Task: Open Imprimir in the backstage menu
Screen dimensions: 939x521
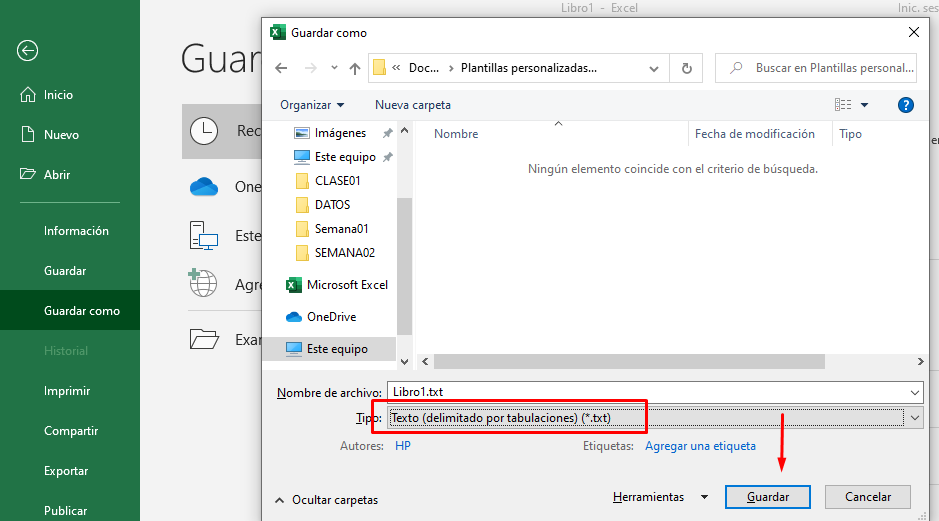Action: click(x=67, y=391)
